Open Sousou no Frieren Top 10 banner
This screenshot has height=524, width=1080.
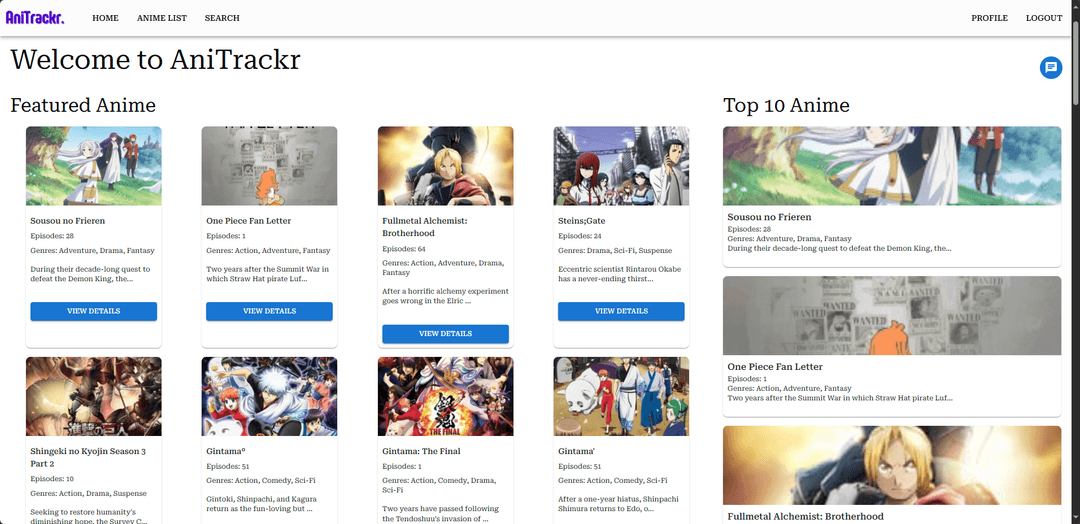click(892, 166)
